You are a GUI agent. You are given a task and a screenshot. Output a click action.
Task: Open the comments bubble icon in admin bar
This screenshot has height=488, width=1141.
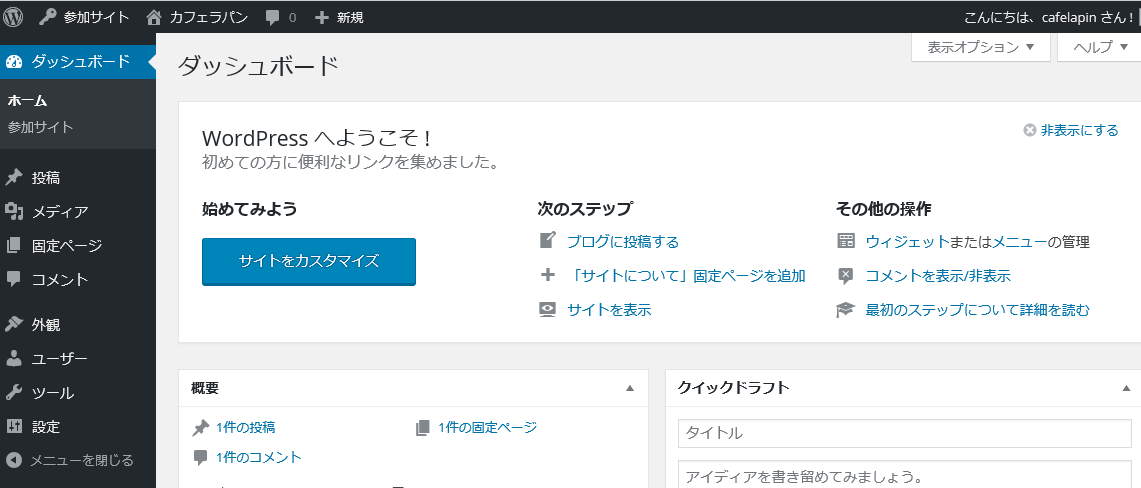(273, 17)
